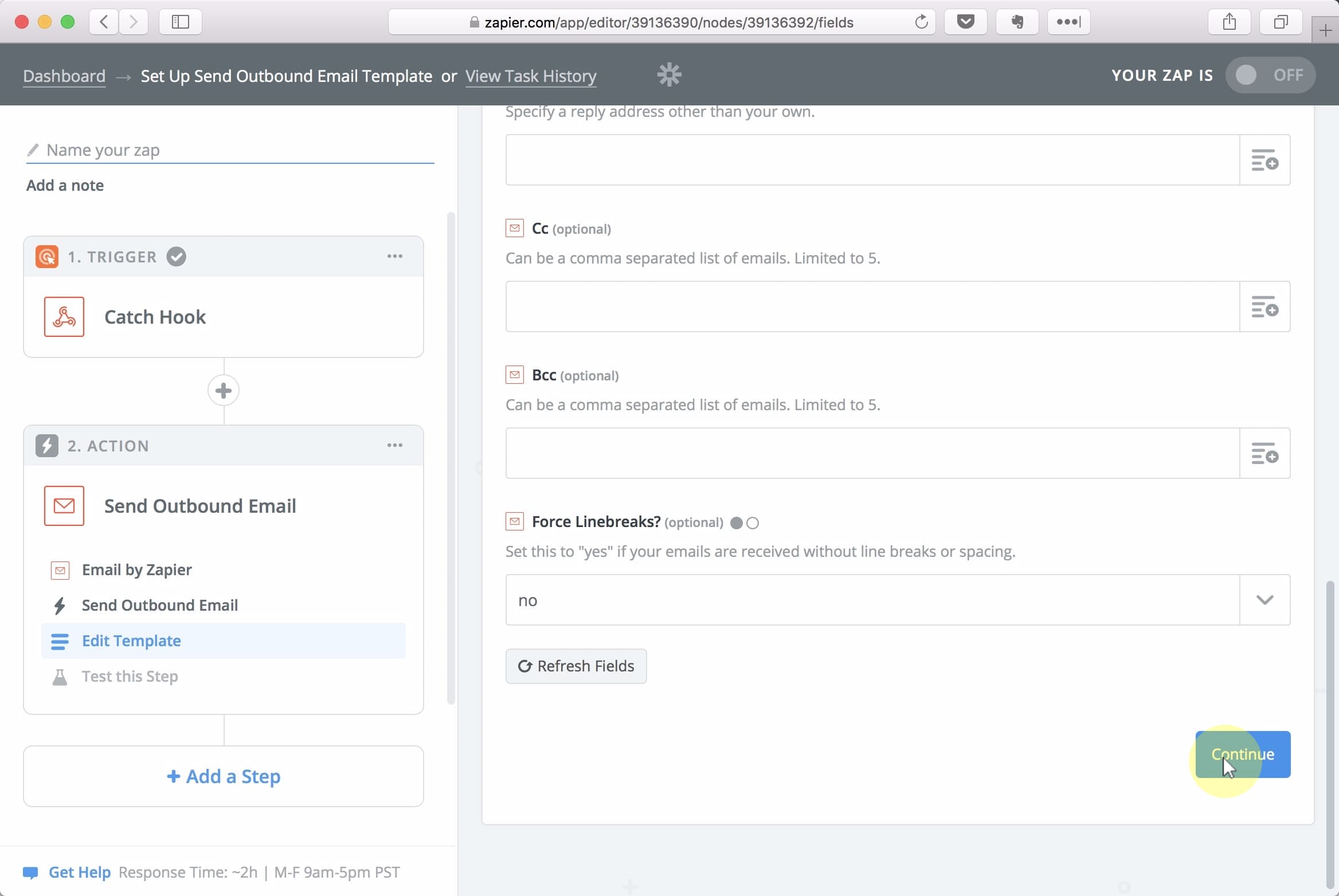Go to the Dashboard link
1339x896 pixels.
64,76
